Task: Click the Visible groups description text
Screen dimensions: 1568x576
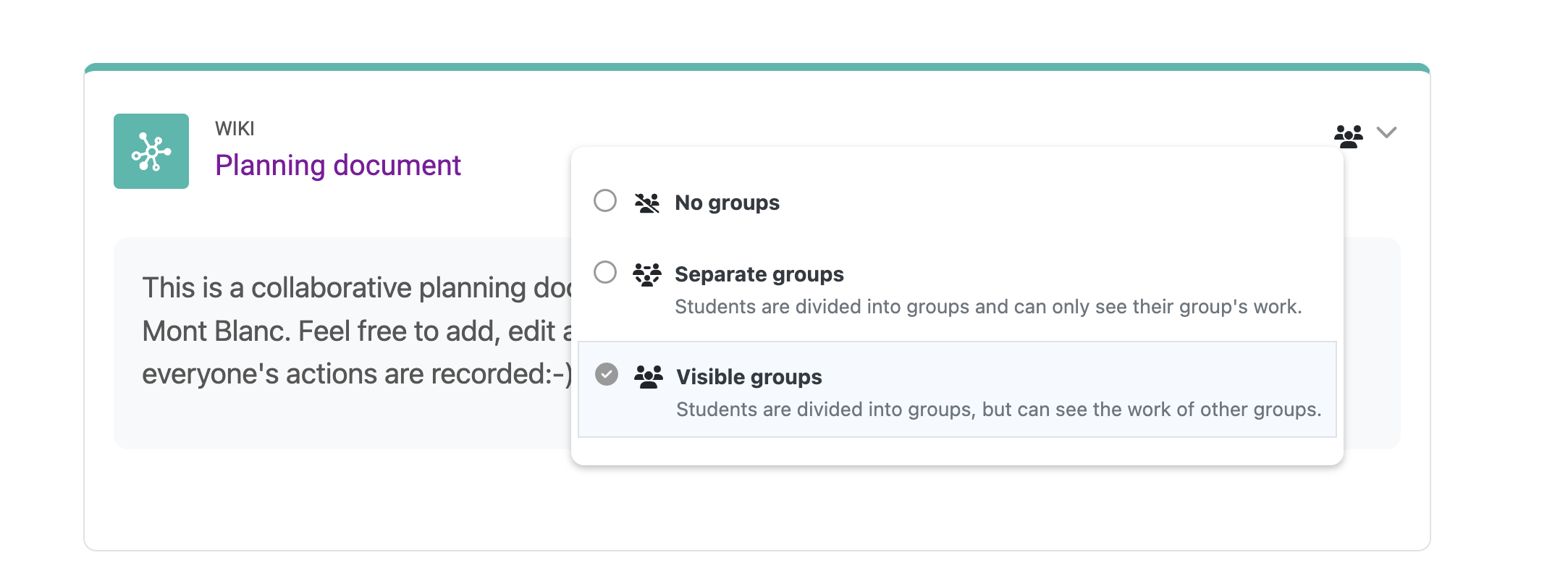Action: [x=999, y=410]
